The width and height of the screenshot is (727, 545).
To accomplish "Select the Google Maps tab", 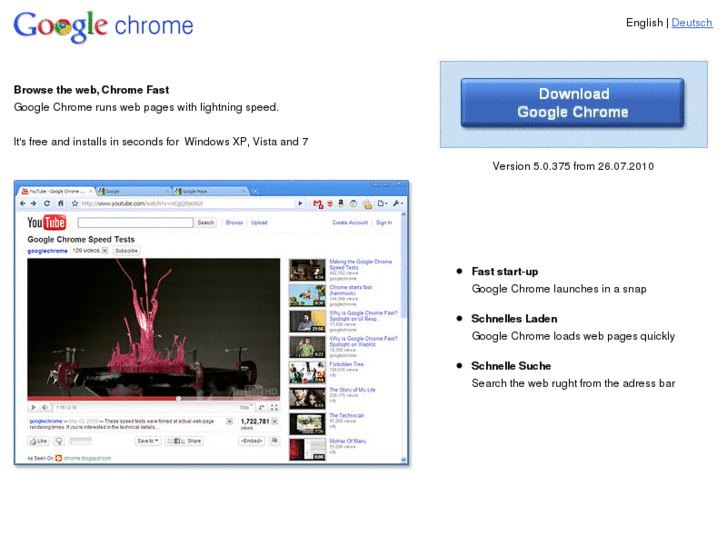I will [210, 191].
